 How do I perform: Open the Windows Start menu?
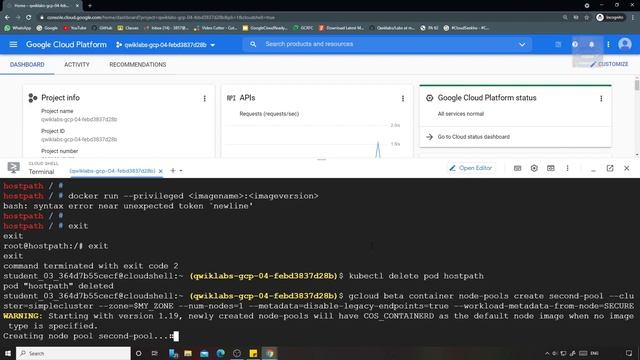(8, 353)
